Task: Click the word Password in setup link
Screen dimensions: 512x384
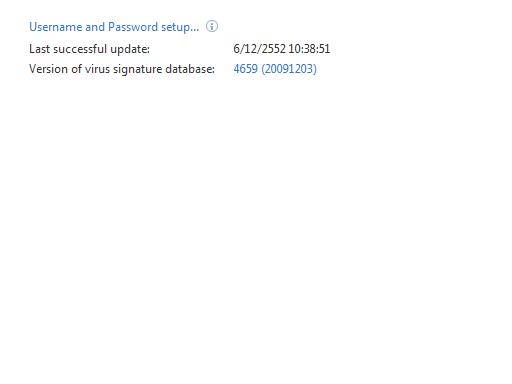Action: [133, 27]
